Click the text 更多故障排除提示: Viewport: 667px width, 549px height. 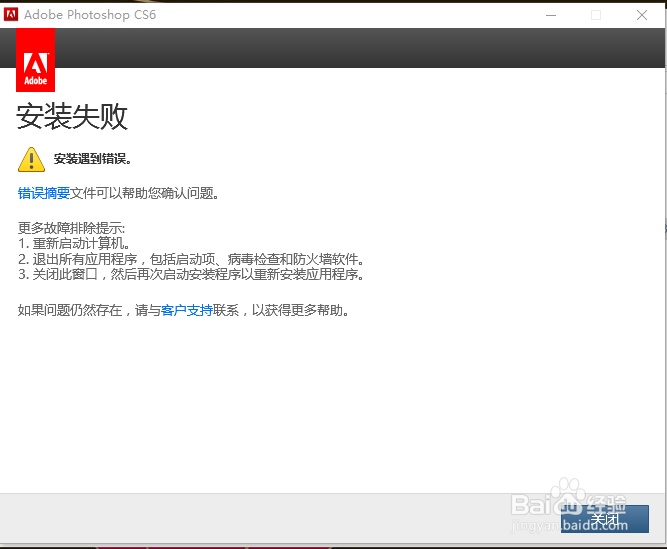pos(71,228)
